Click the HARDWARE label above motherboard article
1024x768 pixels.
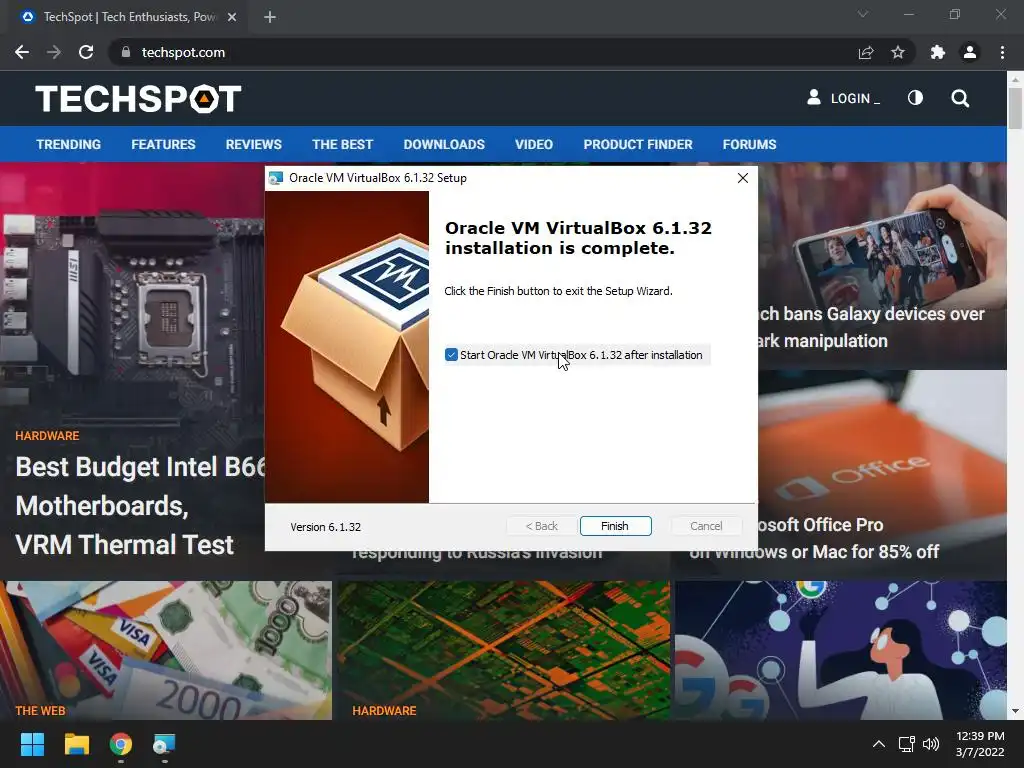pos(47,436)
